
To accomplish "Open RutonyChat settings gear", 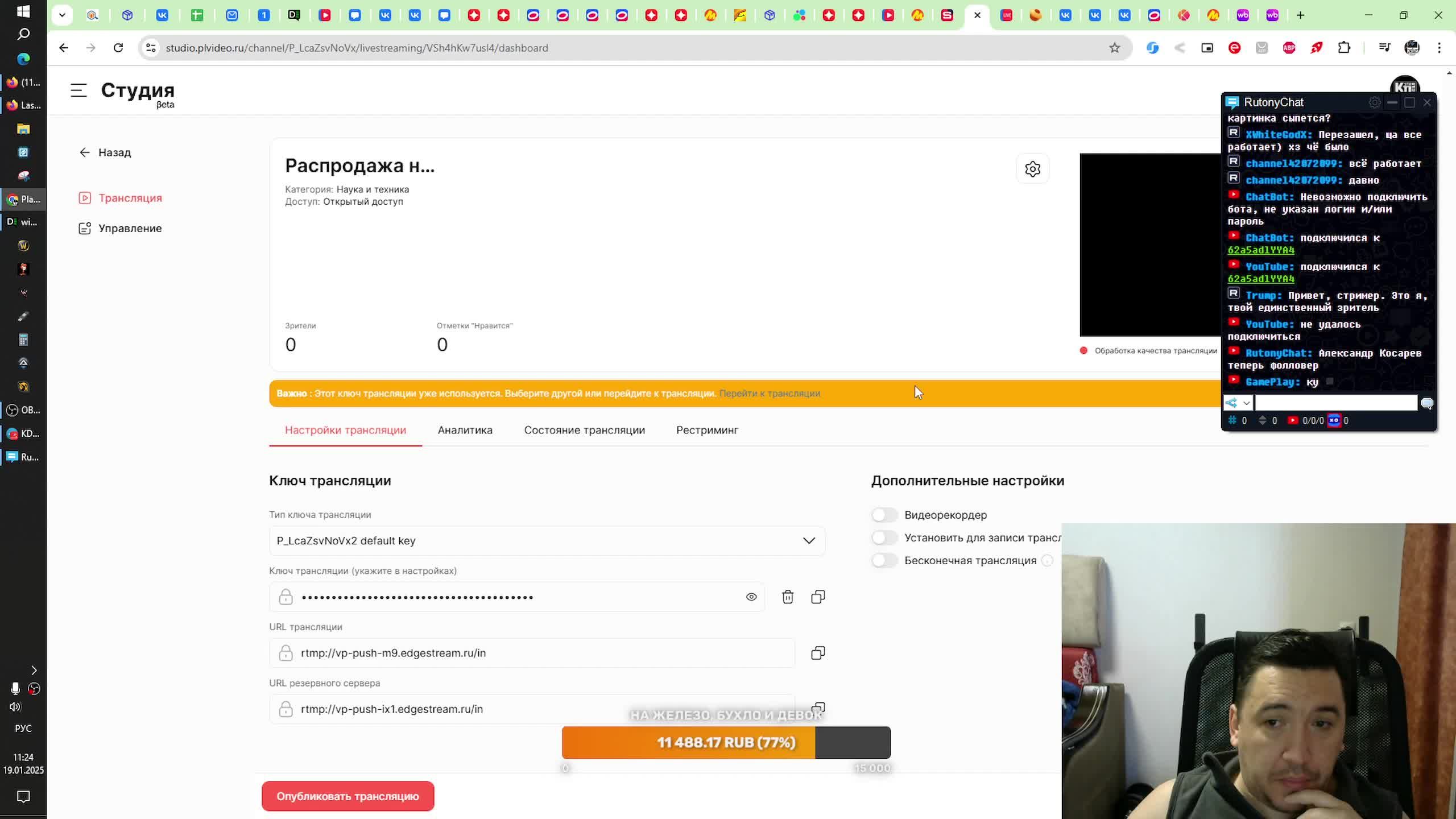I will pos(1374,102).
